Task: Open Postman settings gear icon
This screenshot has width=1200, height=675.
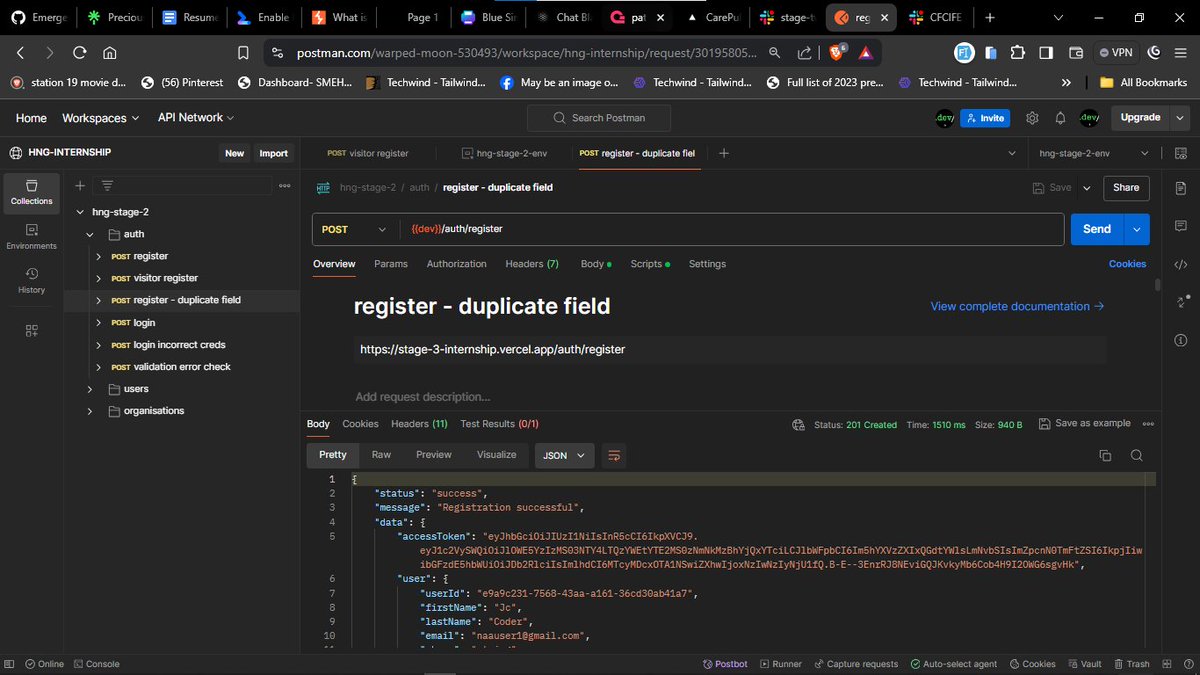Action: coord(1032,118)
